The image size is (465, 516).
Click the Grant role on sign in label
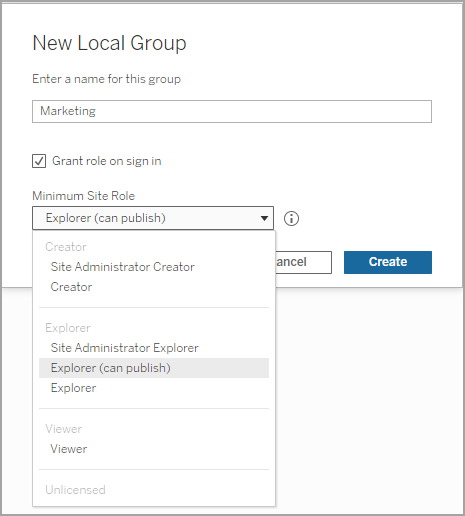tap(107, 161)
